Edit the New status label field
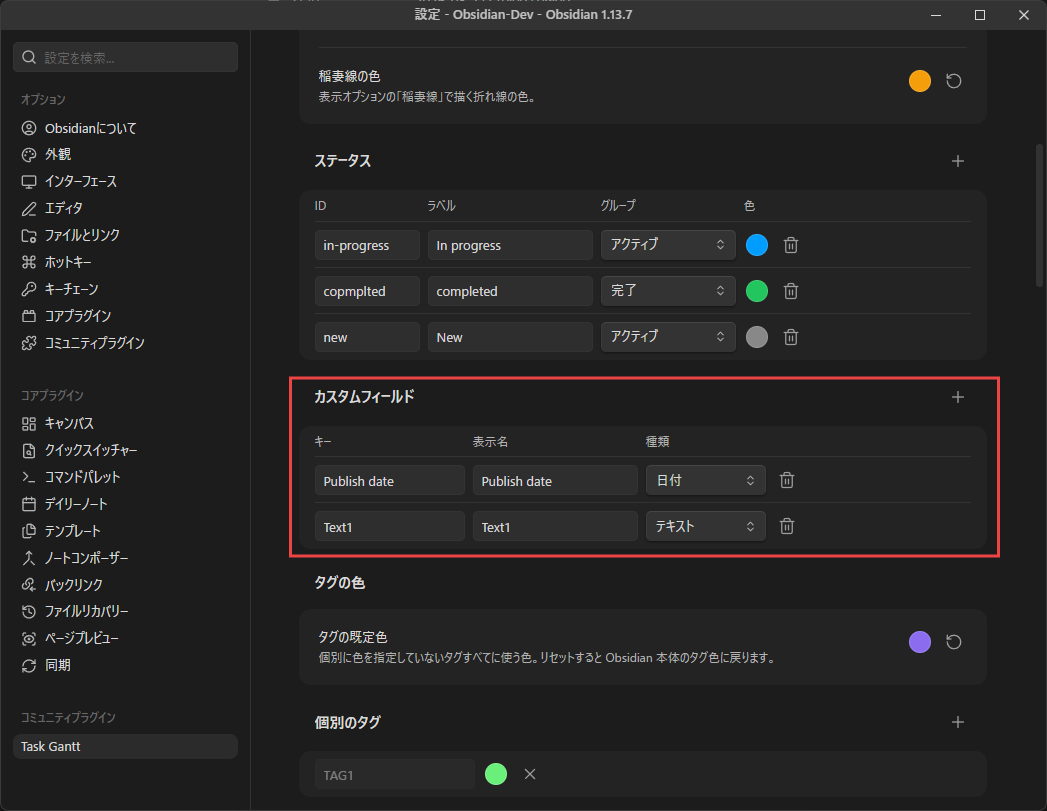The height and width of the screenshot is (811, 1047). (510, 337)
